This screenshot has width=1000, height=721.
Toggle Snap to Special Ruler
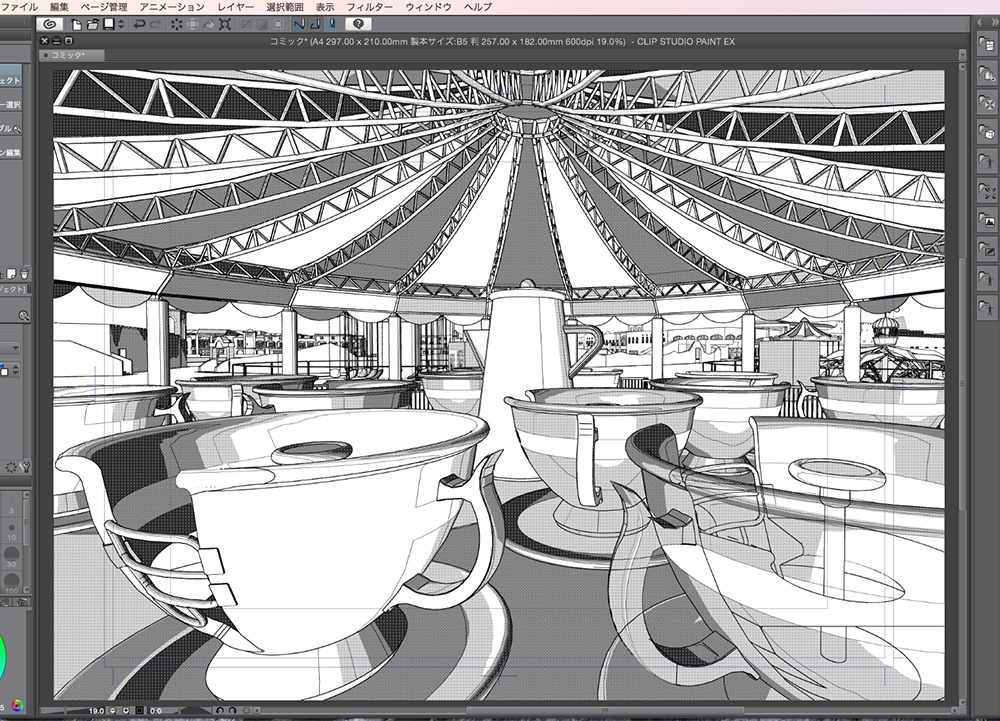[315, 24]
